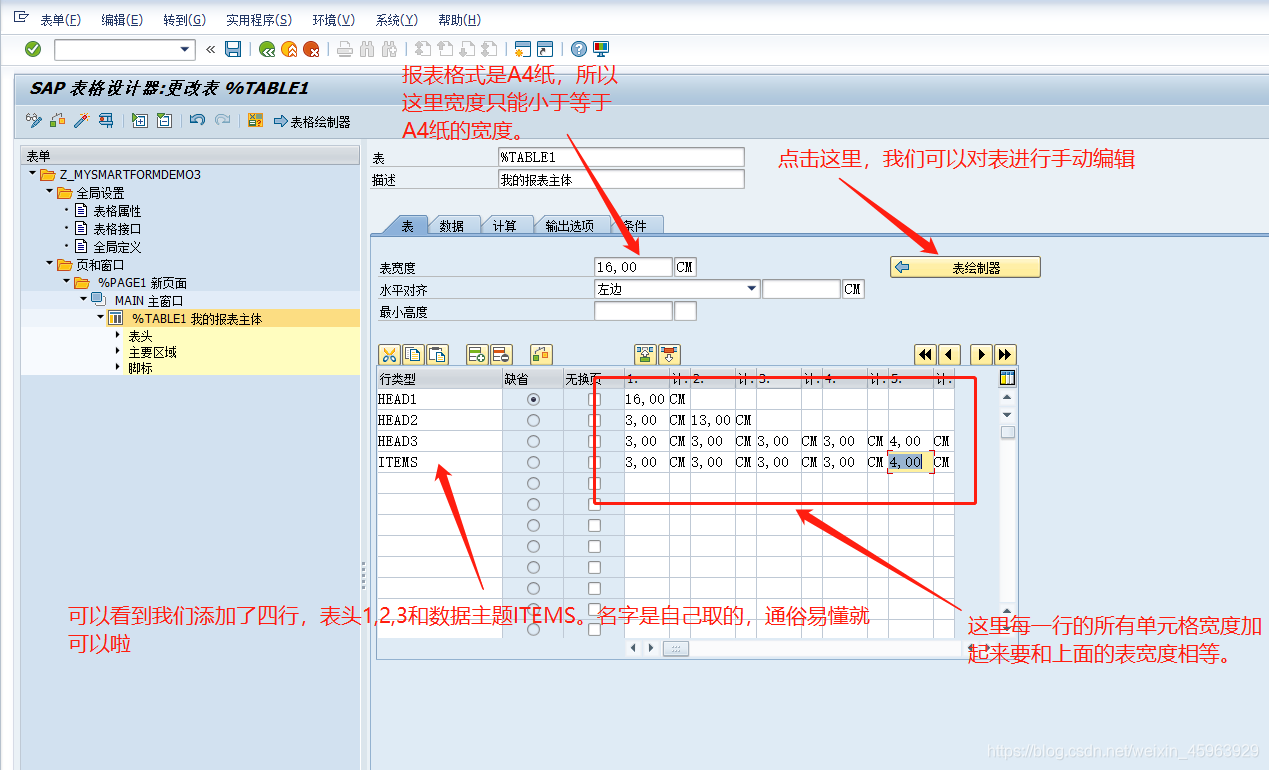The height and width of the screenshot is (770, 1269).
Task: Undo the last change with the Undo icon
Action: (197, 121)
